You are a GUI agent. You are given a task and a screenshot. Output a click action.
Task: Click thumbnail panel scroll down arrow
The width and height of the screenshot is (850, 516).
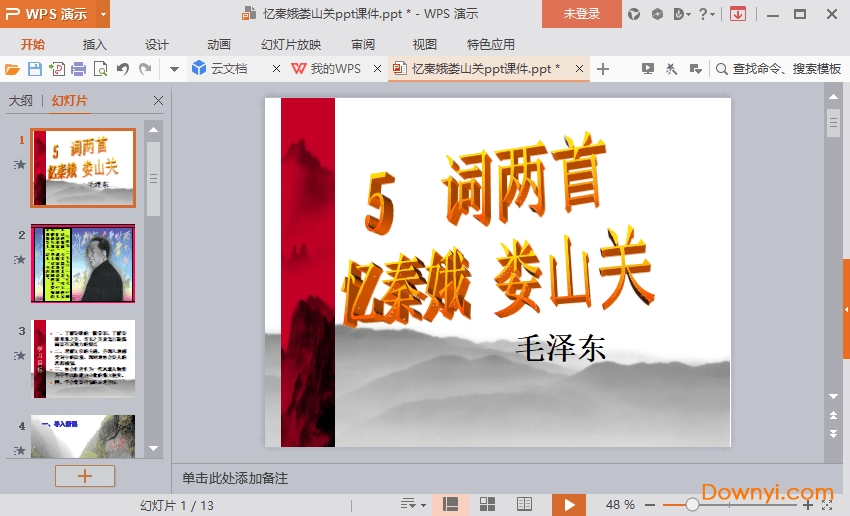pos(153,448)
